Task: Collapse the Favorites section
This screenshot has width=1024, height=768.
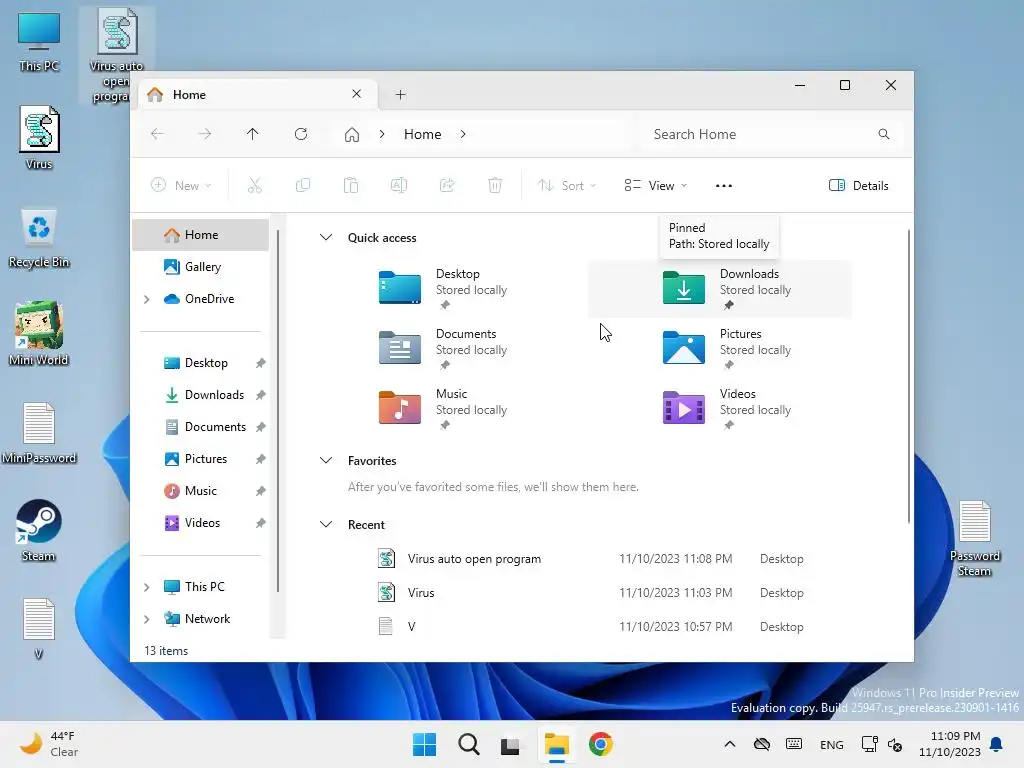Action: [326, 460]
